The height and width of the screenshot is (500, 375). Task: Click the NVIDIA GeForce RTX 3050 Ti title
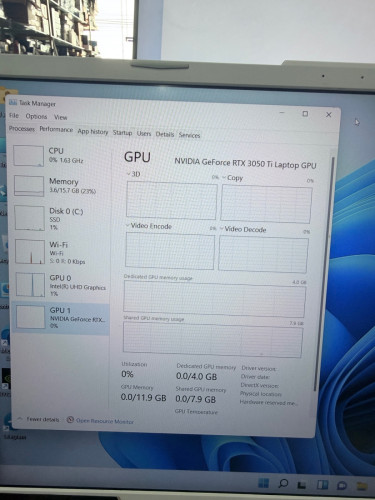tap(245, 163)
